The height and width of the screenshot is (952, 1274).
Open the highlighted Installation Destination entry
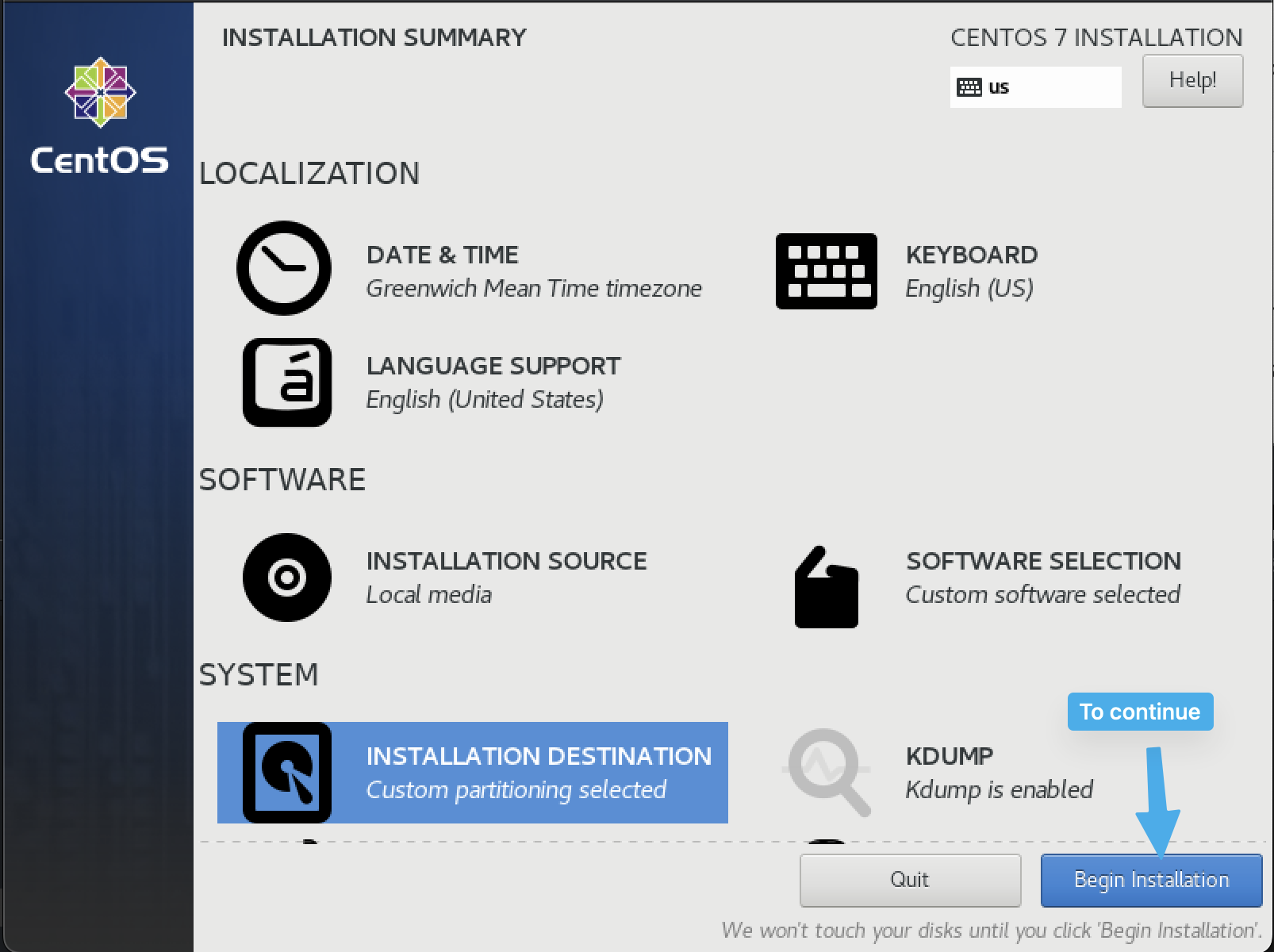coord(539,772)
